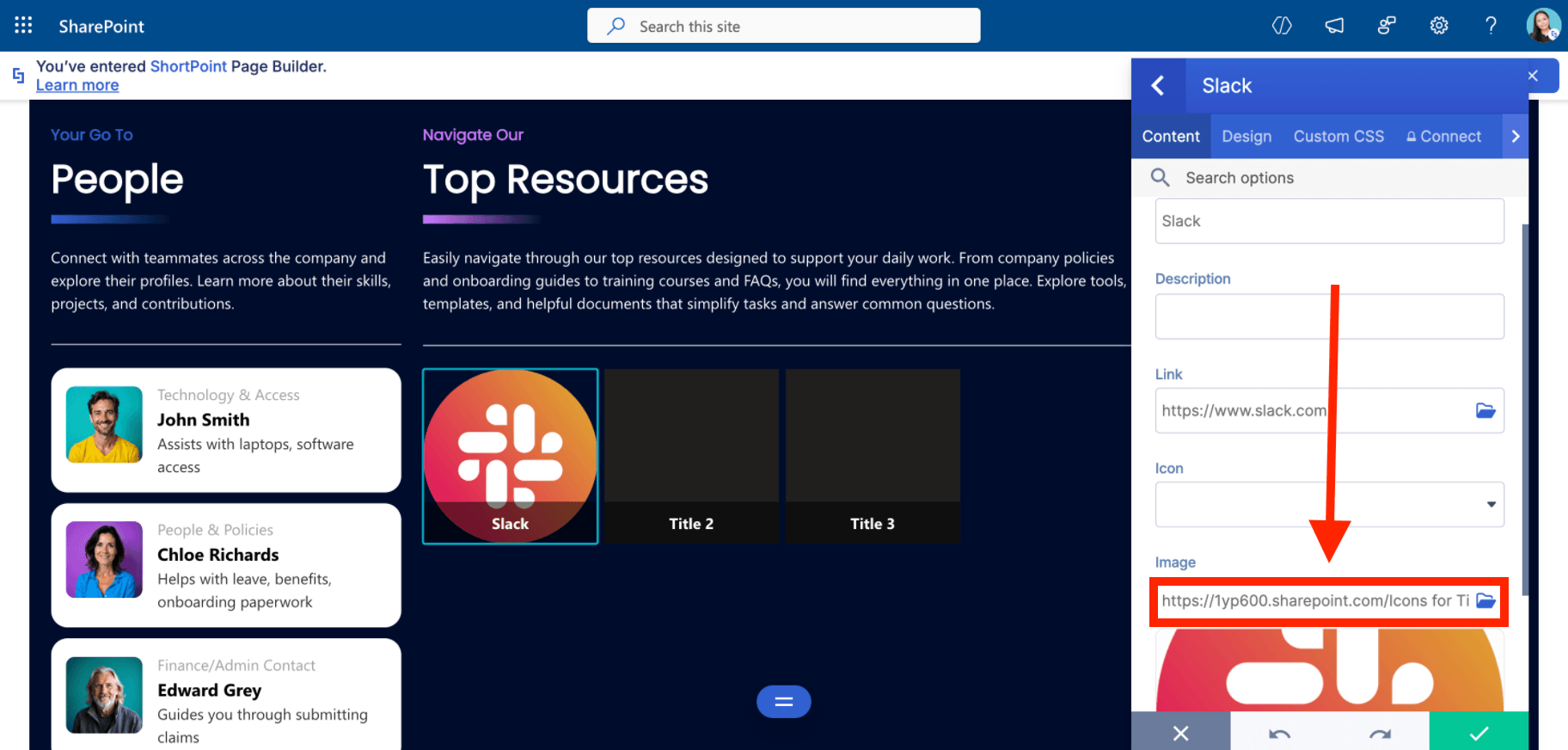Select the Title 2 tile

click(x=692, y=457)
